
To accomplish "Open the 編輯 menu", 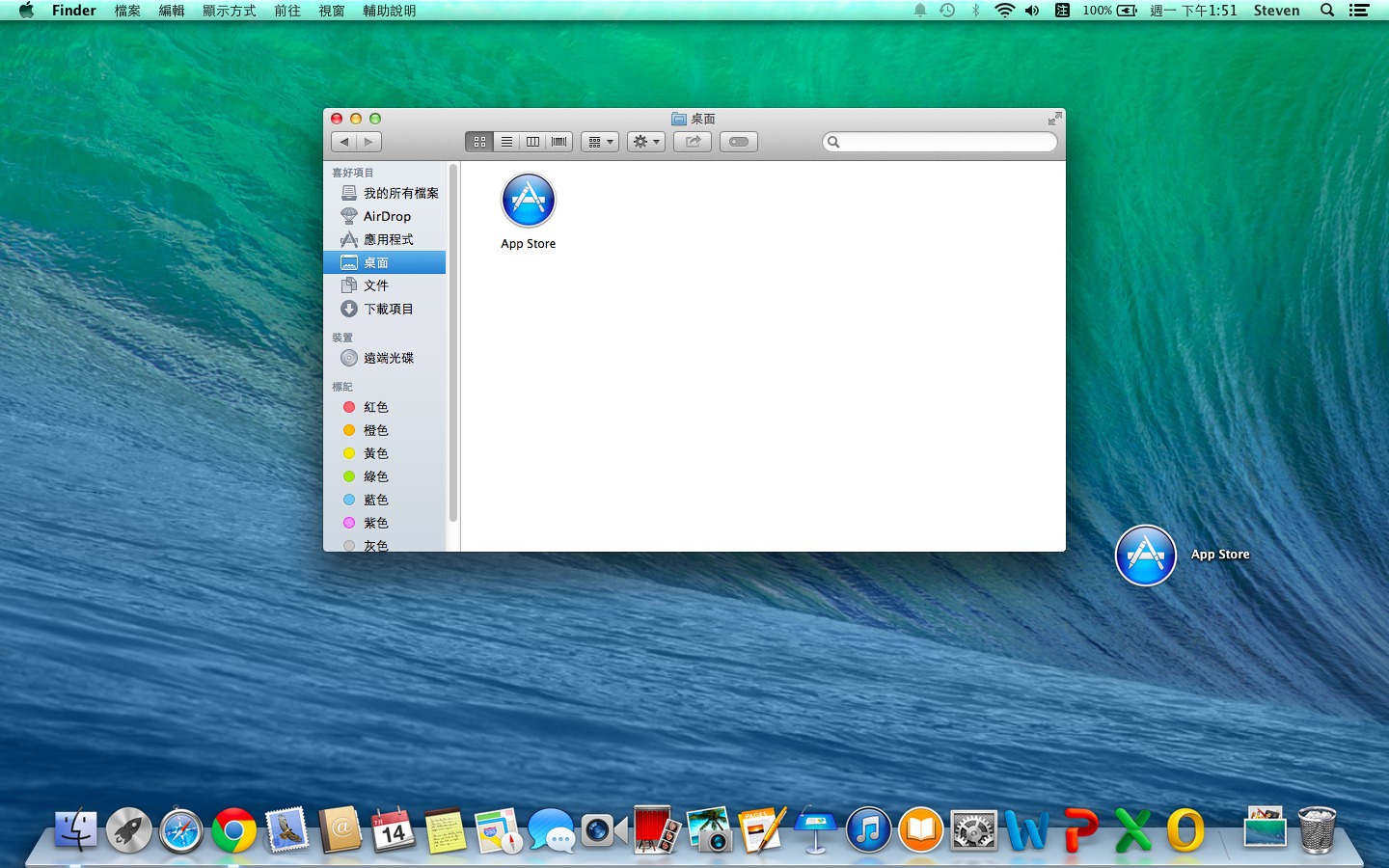I will tap(172, 11).
